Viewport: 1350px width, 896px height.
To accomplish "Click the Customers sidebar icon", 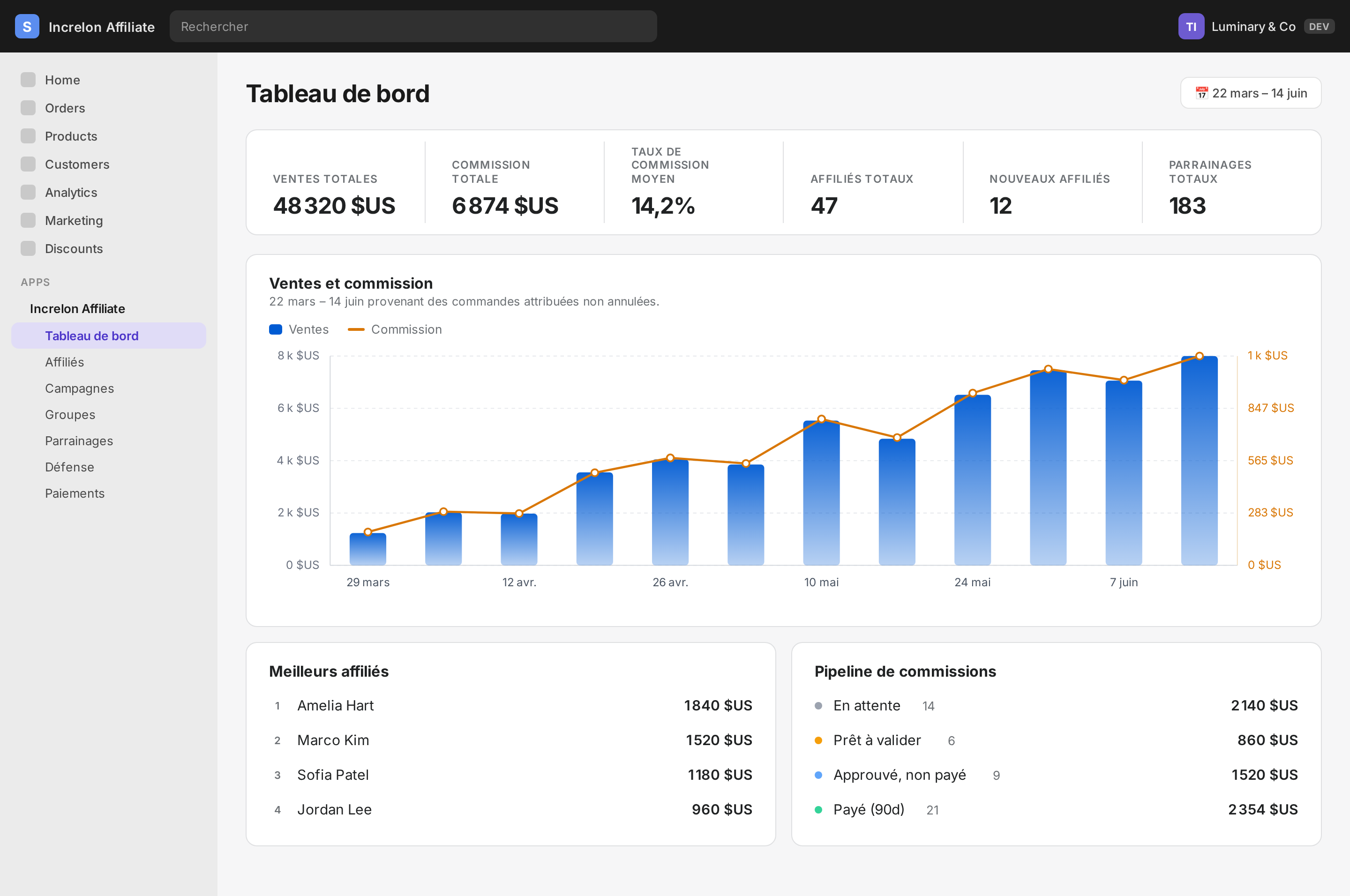I will click(x=28, y=164).
